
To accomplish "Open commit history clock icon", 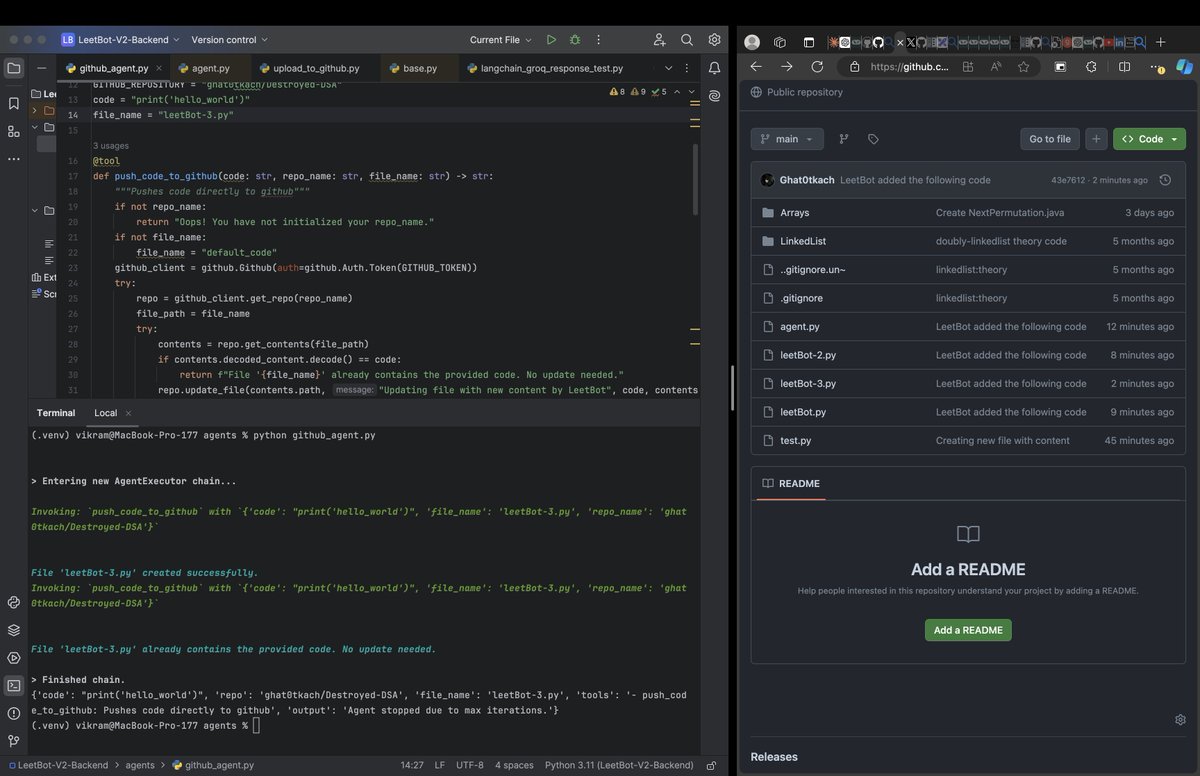I will (1165, 180).
